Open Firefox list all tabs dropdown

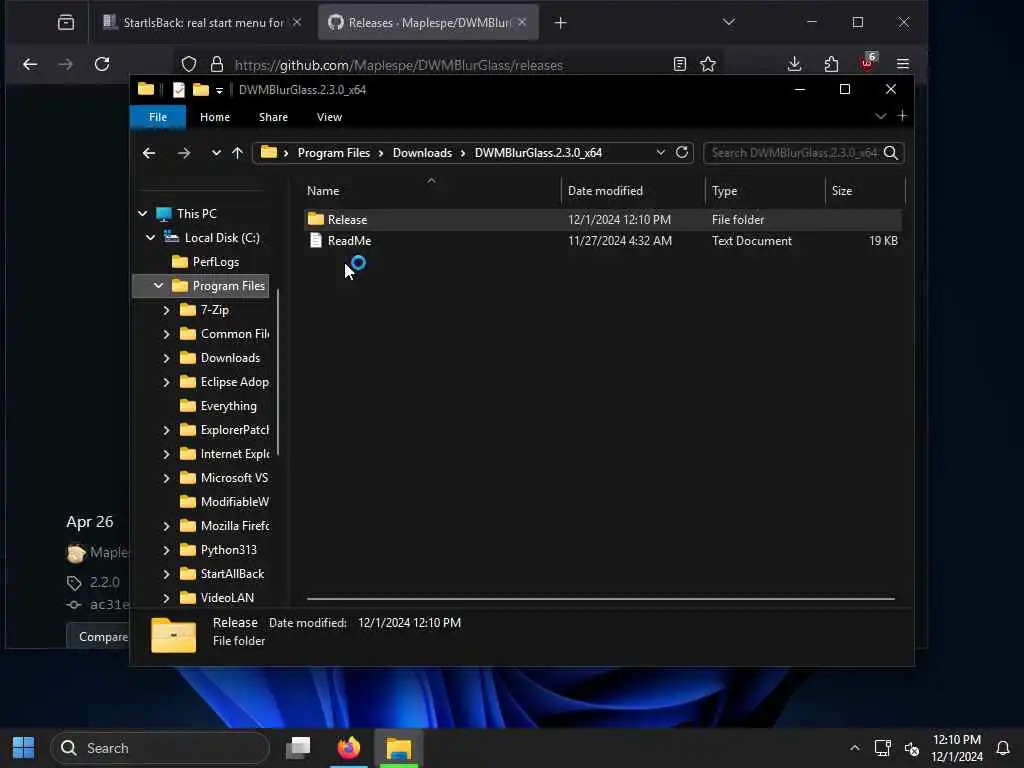pyautogui.click(x=729, y=22)
